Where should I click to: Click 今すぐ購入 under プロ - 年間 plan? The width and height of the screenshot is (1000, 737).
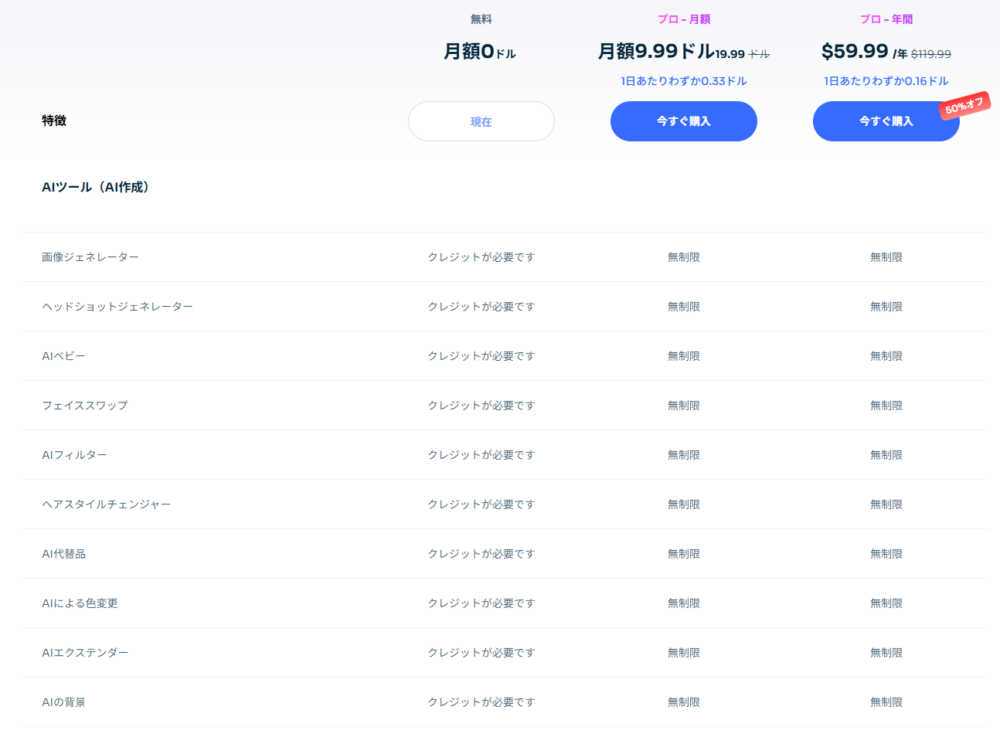click(886, 121)
